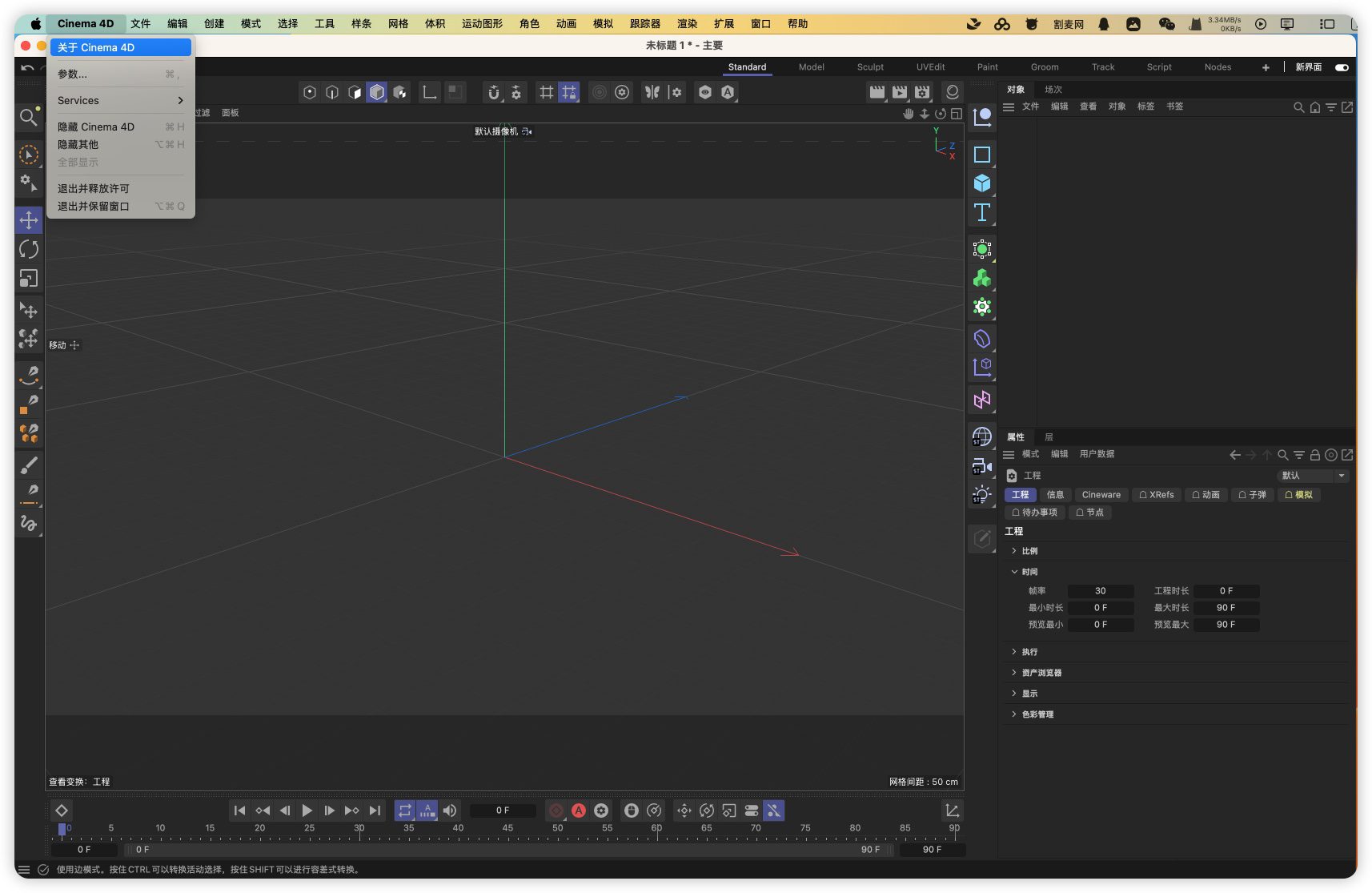1372x893 pixels.
Task: Click the undo arrow icon
Action: click(27, 67)
